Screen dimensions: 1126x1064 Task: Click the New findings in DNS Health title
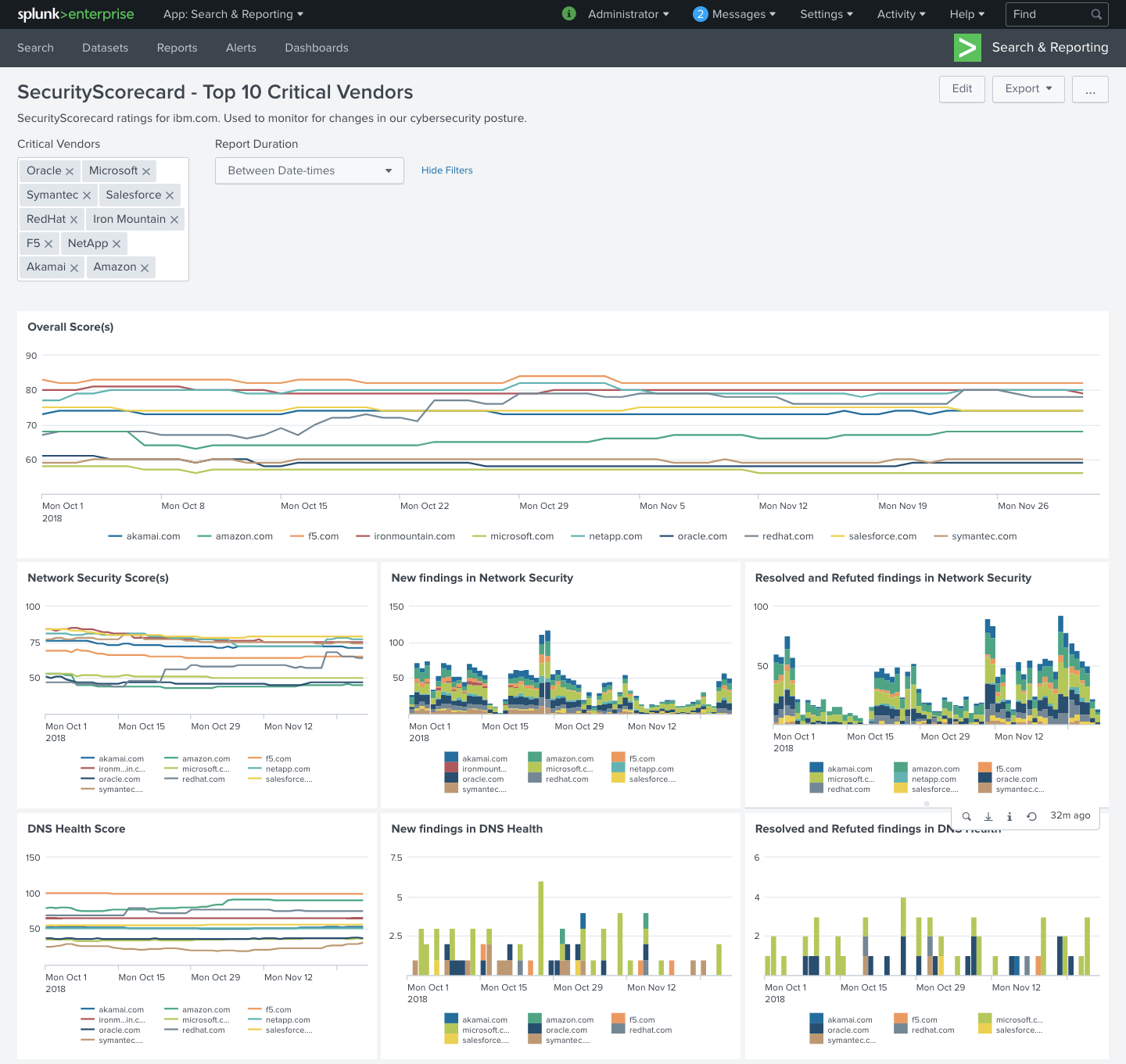point(467,829)
